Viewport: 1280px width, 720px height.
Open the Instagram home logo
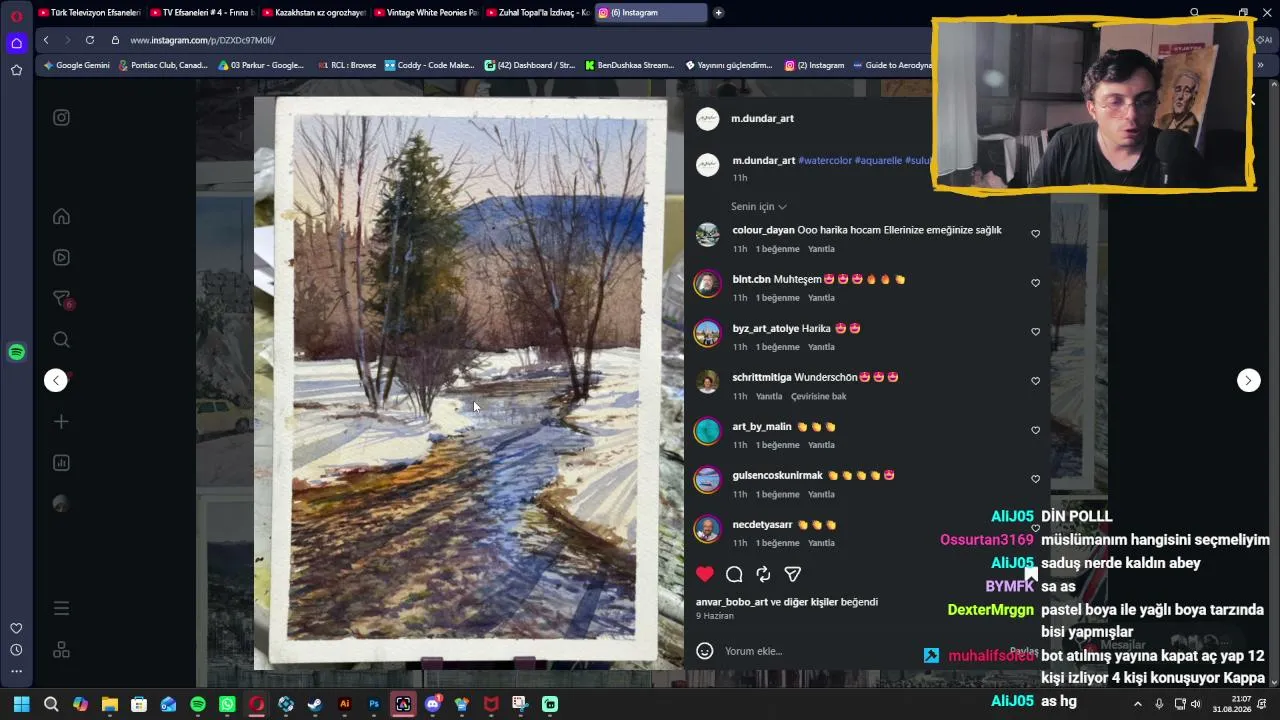[61, 118]
